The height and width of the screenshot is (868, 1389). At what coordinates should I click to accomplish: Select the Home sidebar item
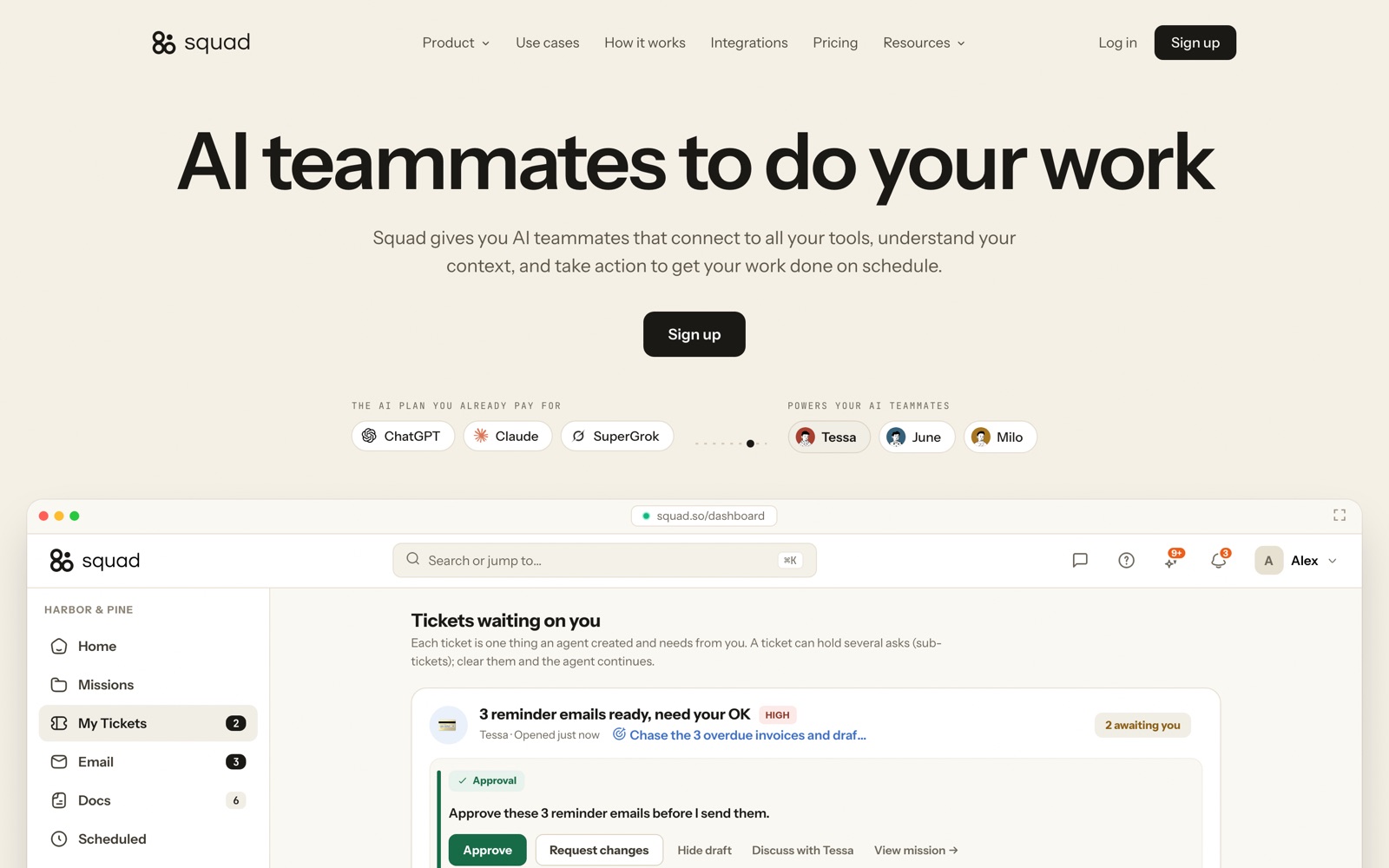(148, 647)
